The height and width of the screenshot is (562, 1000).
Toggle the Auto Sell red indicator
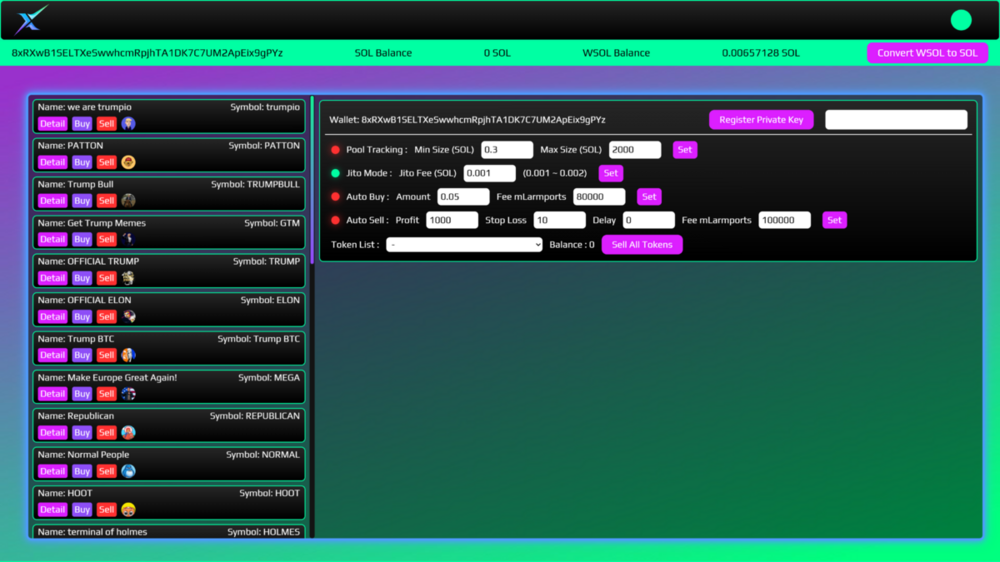(336, 220)
